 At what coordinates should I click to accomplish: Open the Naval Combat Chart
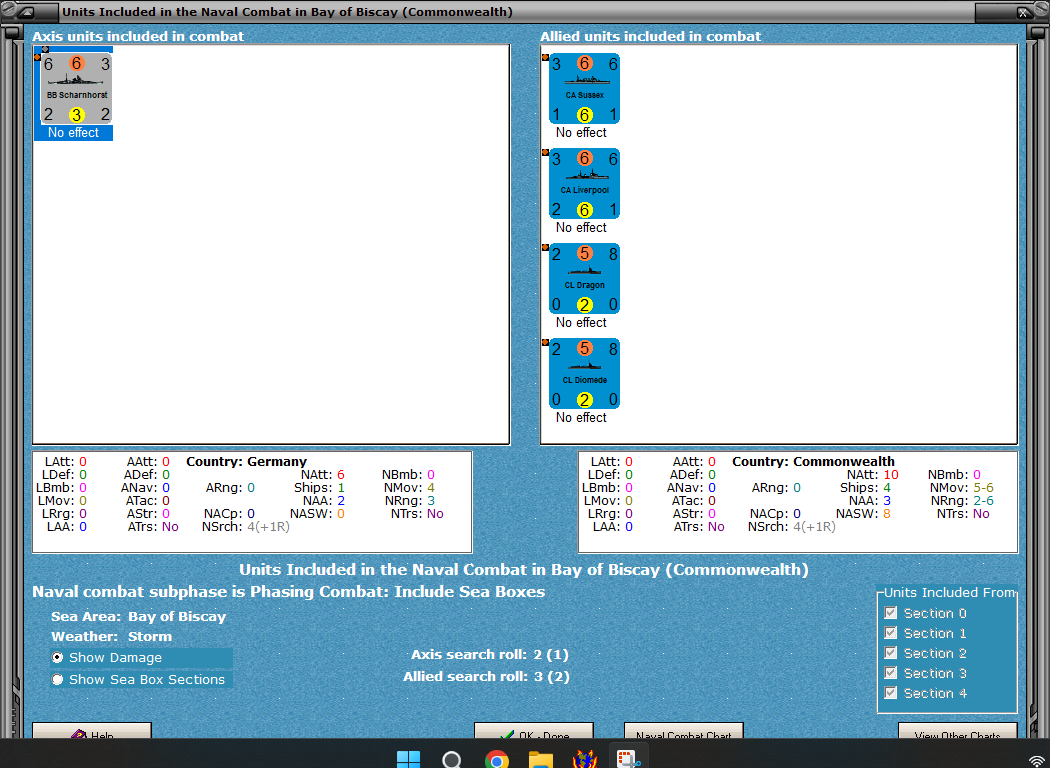tap(684, 731)
